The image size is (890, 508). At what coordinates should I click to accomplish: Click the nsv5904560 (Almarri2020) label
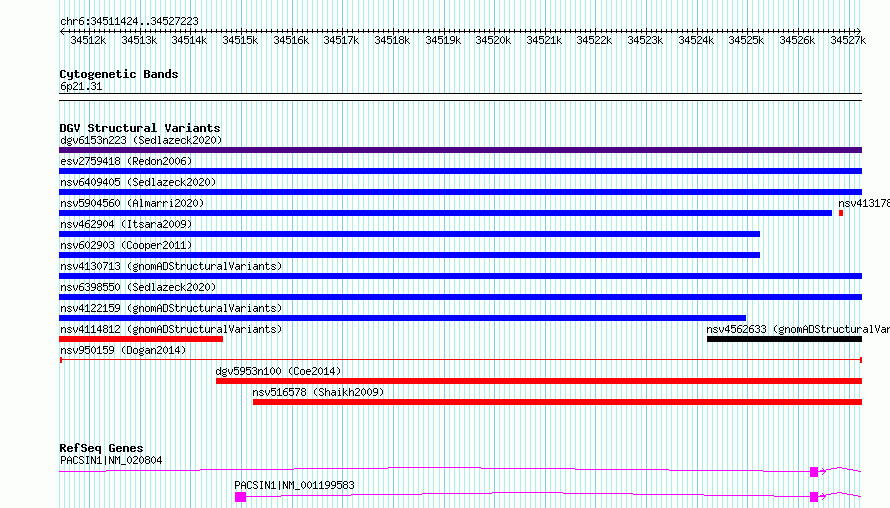(132, 203)
